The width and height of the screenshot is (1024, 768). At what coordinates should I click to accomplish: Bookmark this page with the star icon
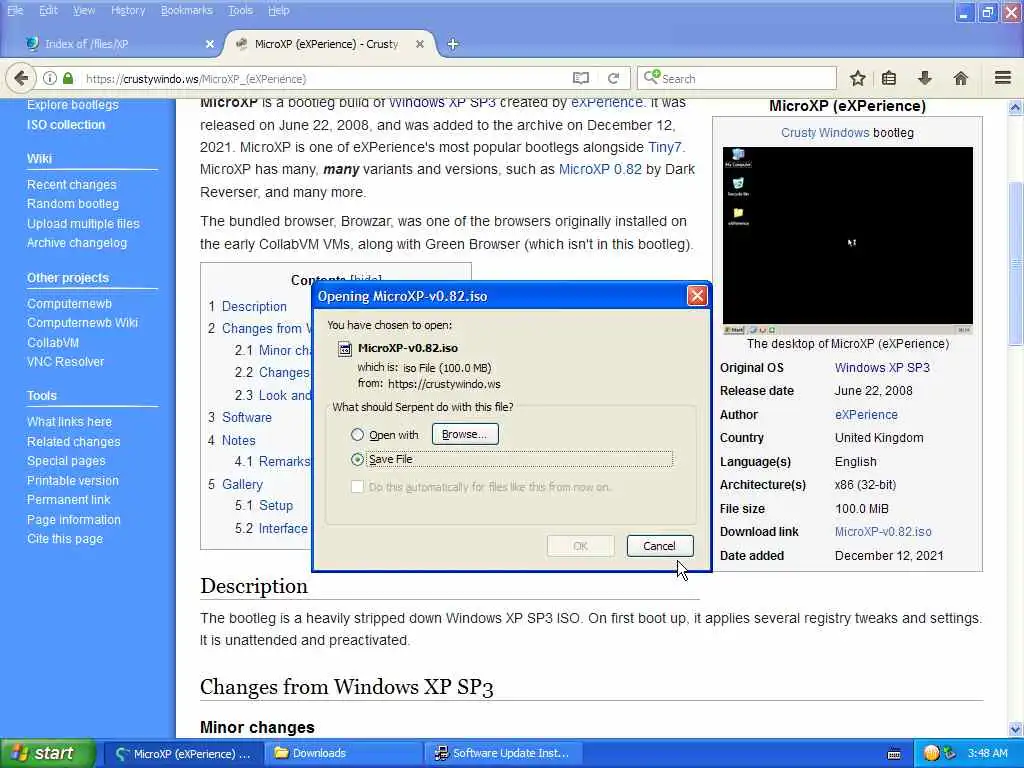pos(857,78)
